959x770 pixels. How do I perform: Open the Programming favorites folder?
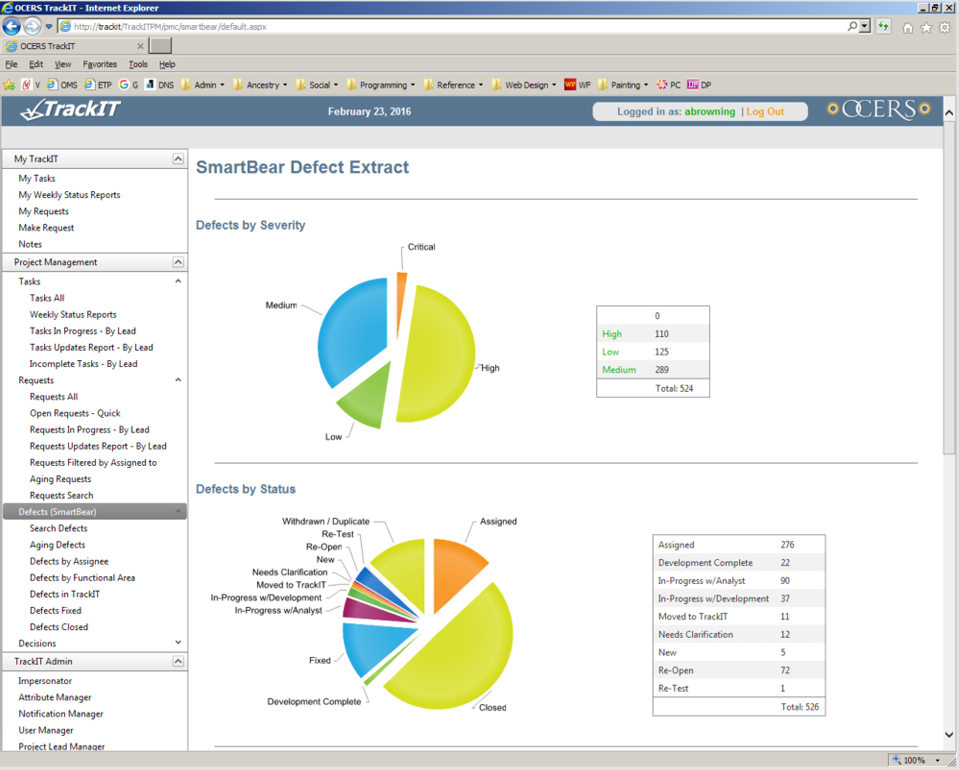380,85
